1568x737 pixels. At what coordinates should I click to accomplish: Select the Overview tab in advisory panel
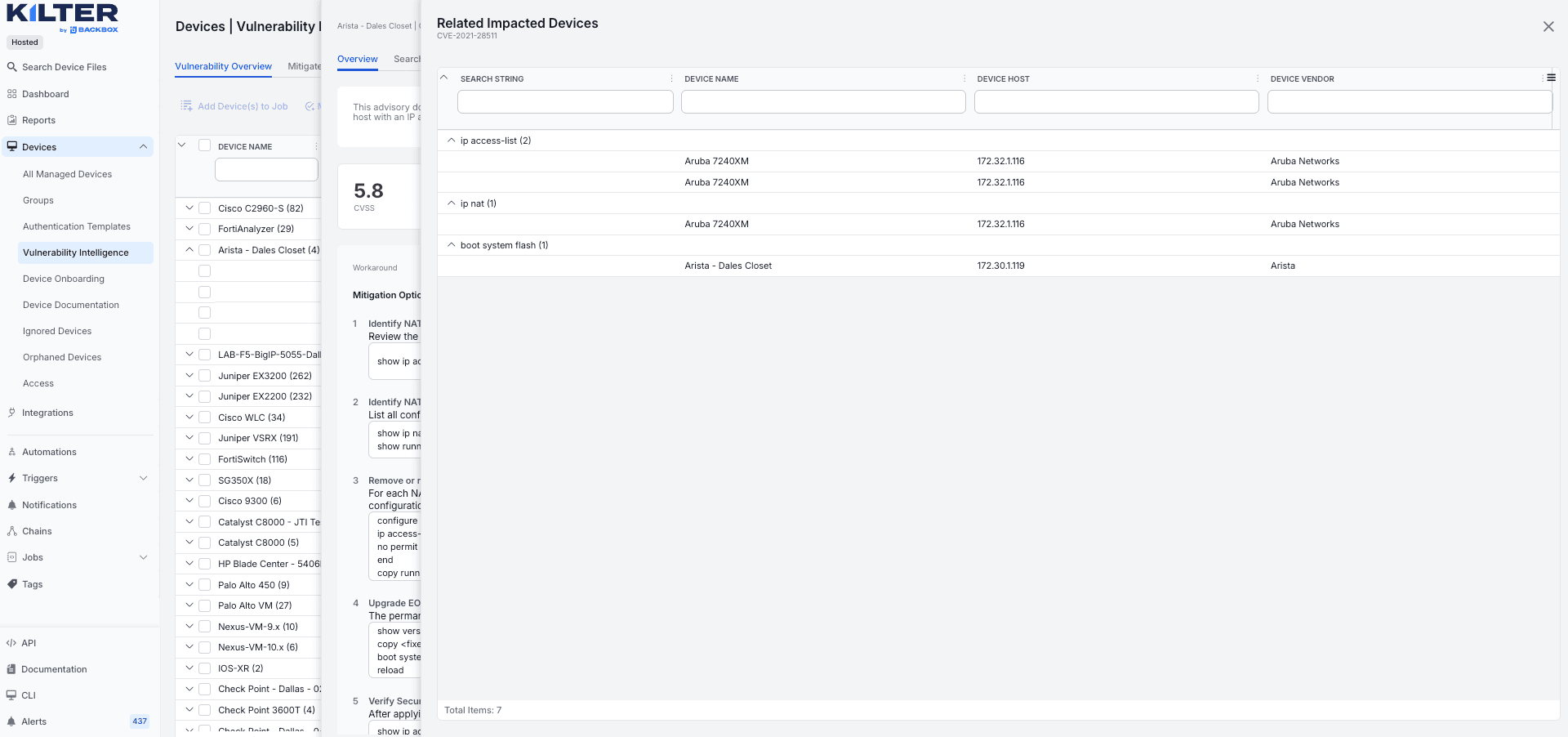click(x=358, y=59)
